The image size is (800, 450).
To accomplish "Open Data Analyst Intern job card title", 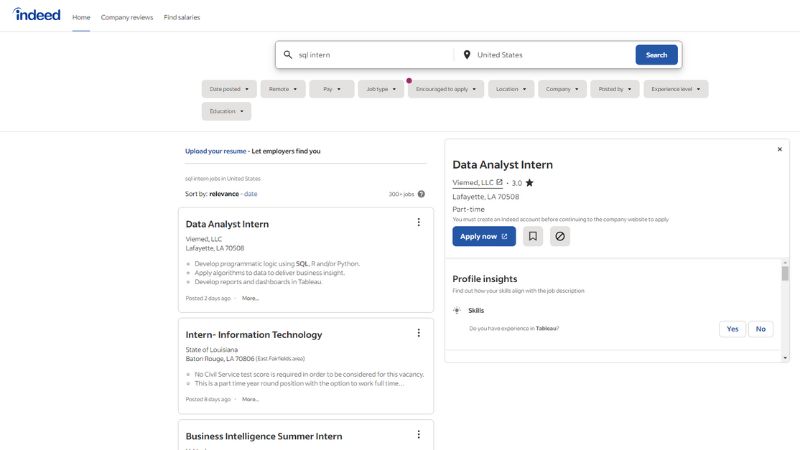I will 227,224.
